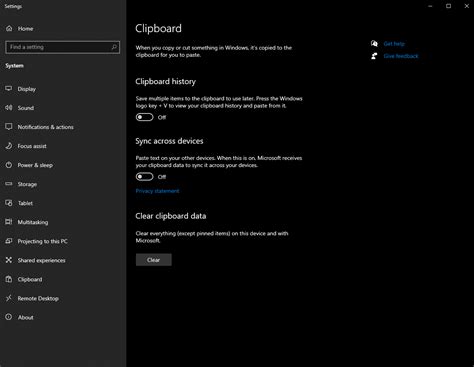
Task: Open Projecting to this PC label
Action: click(x=43, y=241)
